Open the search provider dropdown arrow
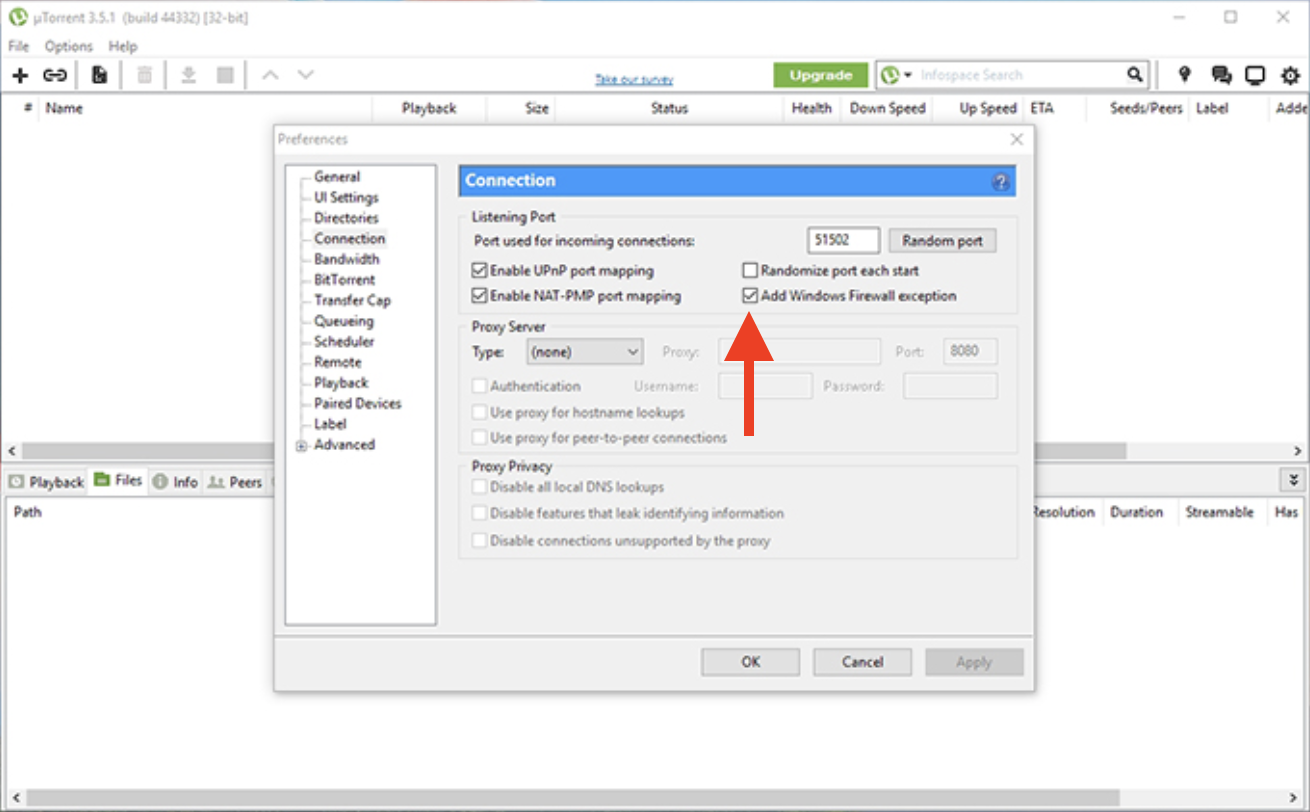1310x812 pixels. [x=908, y=75]
